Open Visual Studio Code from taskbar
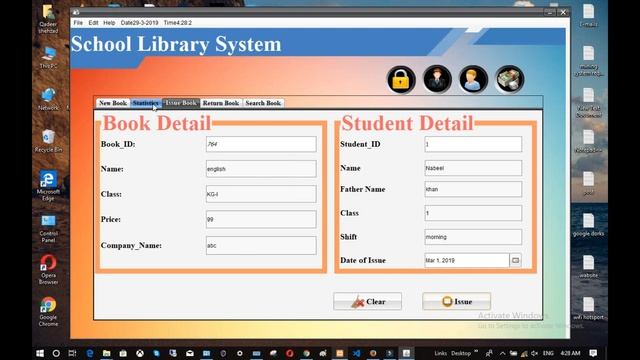 356,353
